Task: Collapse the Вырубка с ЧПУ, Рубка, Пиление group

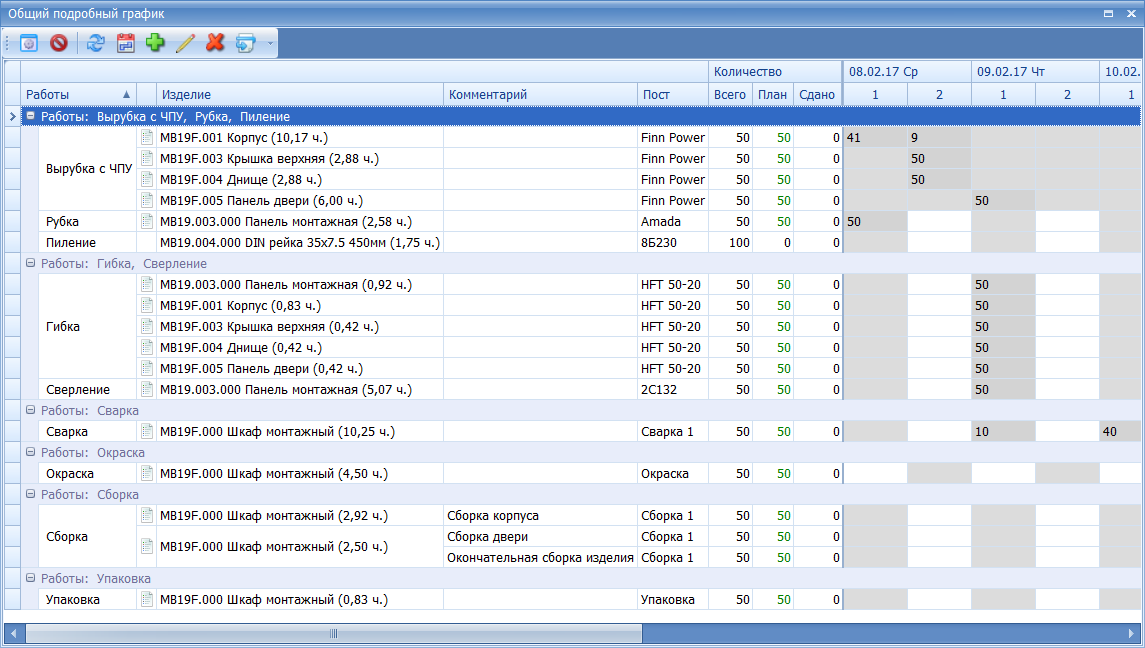Action: [30, 117]
